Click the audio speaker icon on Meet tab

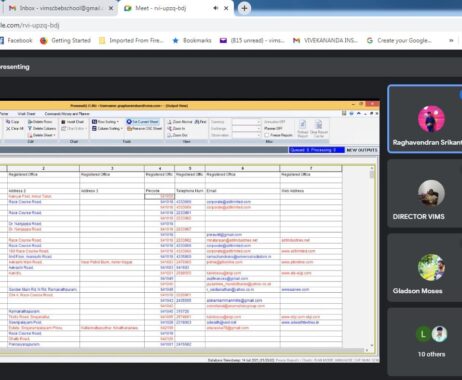[216, 8]
